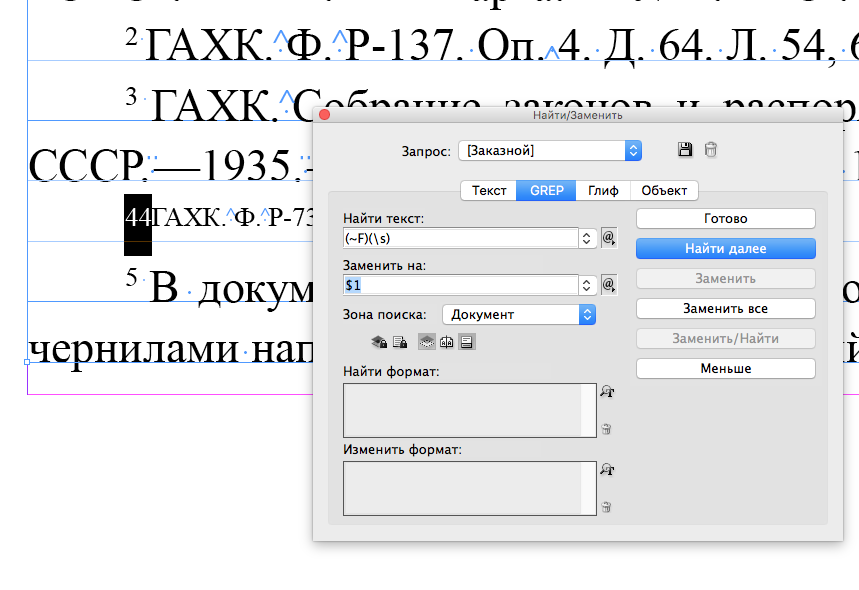Switch to the Текст tab
859x590 pixels.
tap(488, 190)
